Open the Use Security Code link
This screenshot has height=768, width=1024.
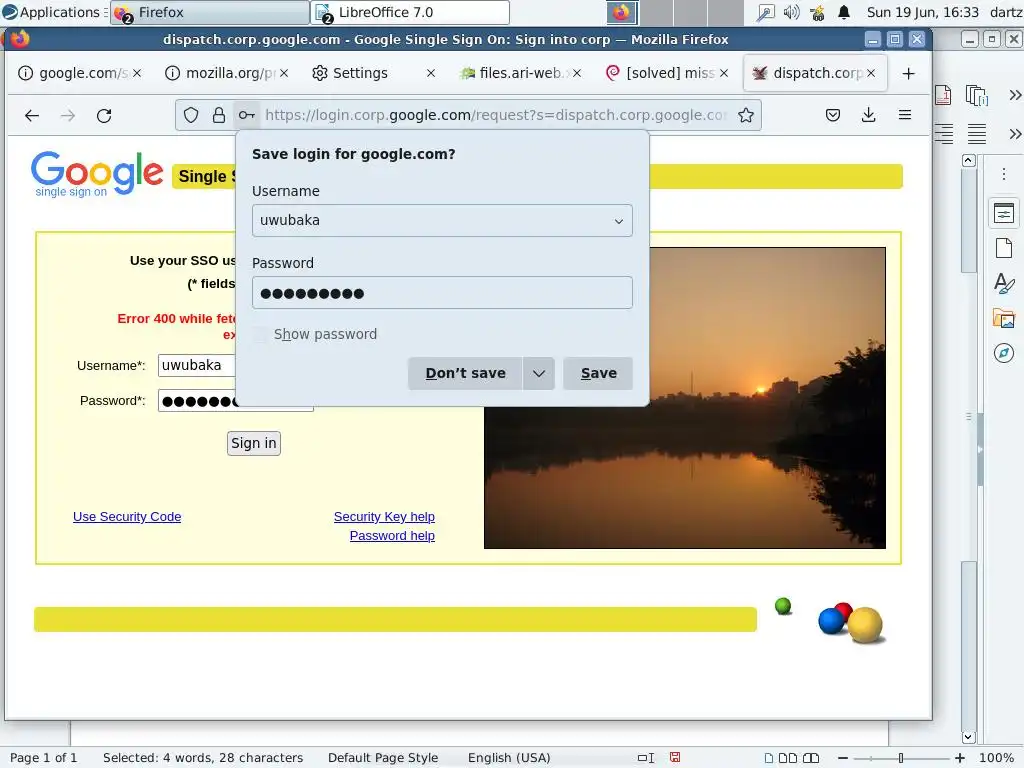127,517
